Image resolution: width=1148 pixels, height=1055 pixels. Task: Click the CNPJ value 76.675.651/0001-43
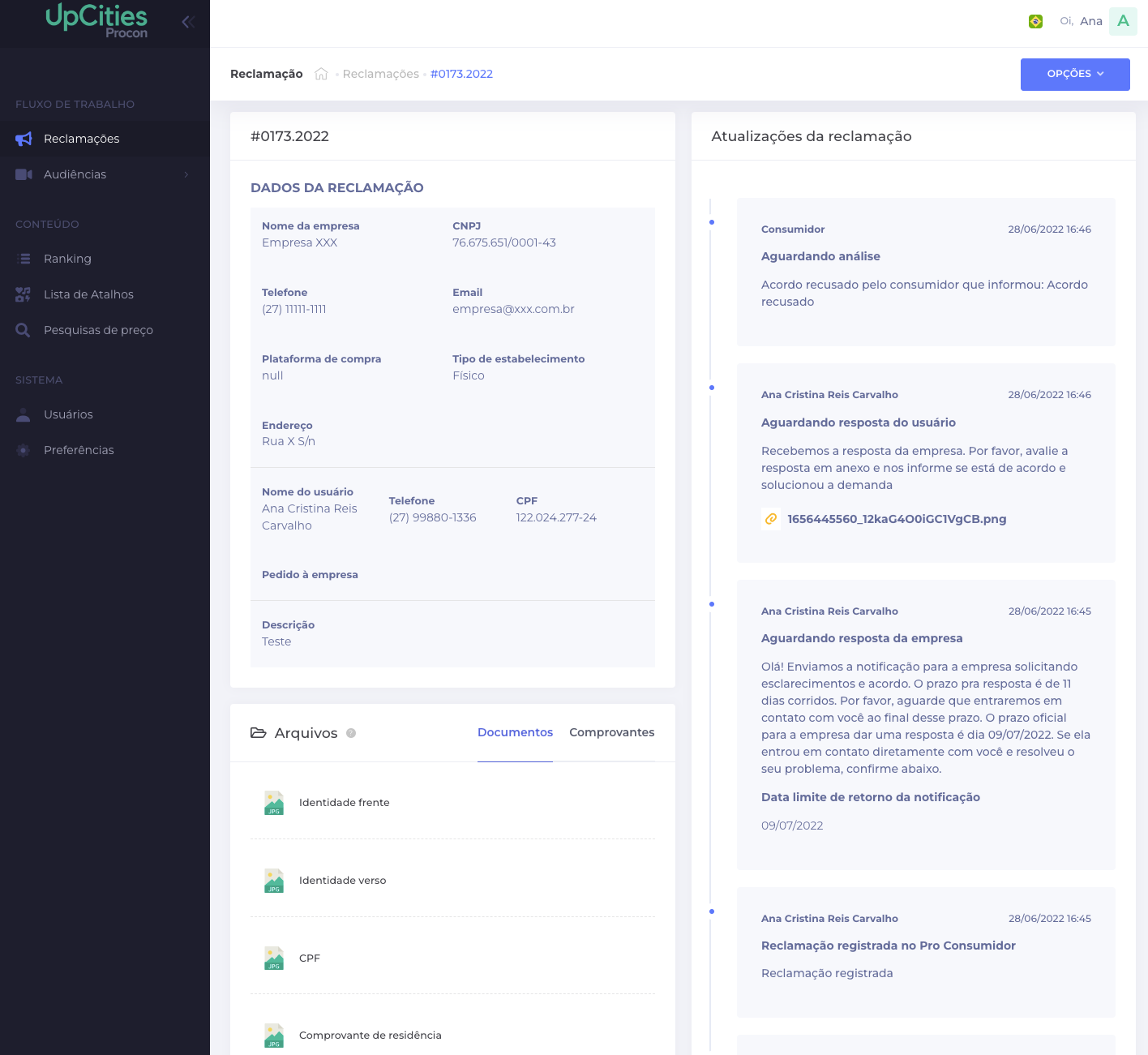[504, 242]
